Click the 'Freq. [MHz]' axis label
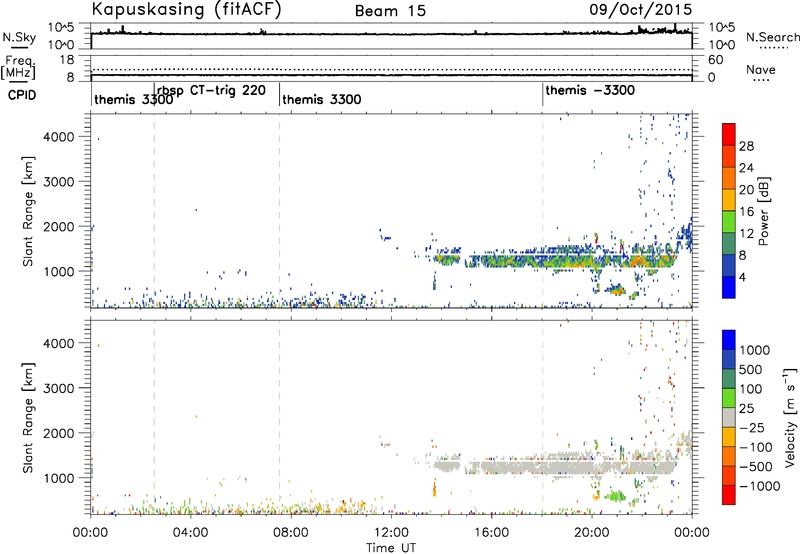Image resolution: width=800 pixels, height=554 pixels. (x=19, y=67)
